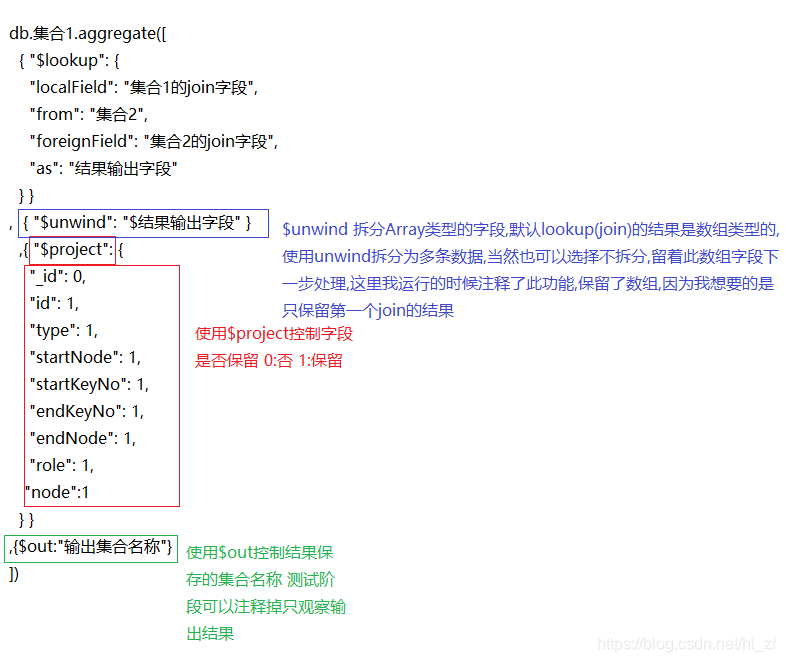This screenshot has height=662, width=786.
Task: Click the line 'db.集合1.aggregate(['
Action: (x=88, y=34)
